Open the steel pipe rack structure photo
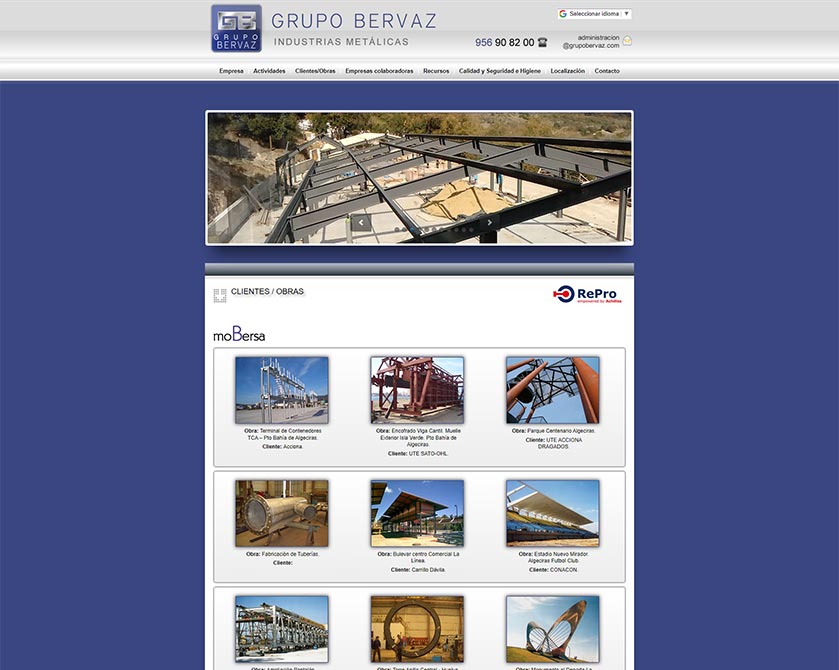This screenshot has width=839, height=670. pyautogui.click(x=282, y=629)
